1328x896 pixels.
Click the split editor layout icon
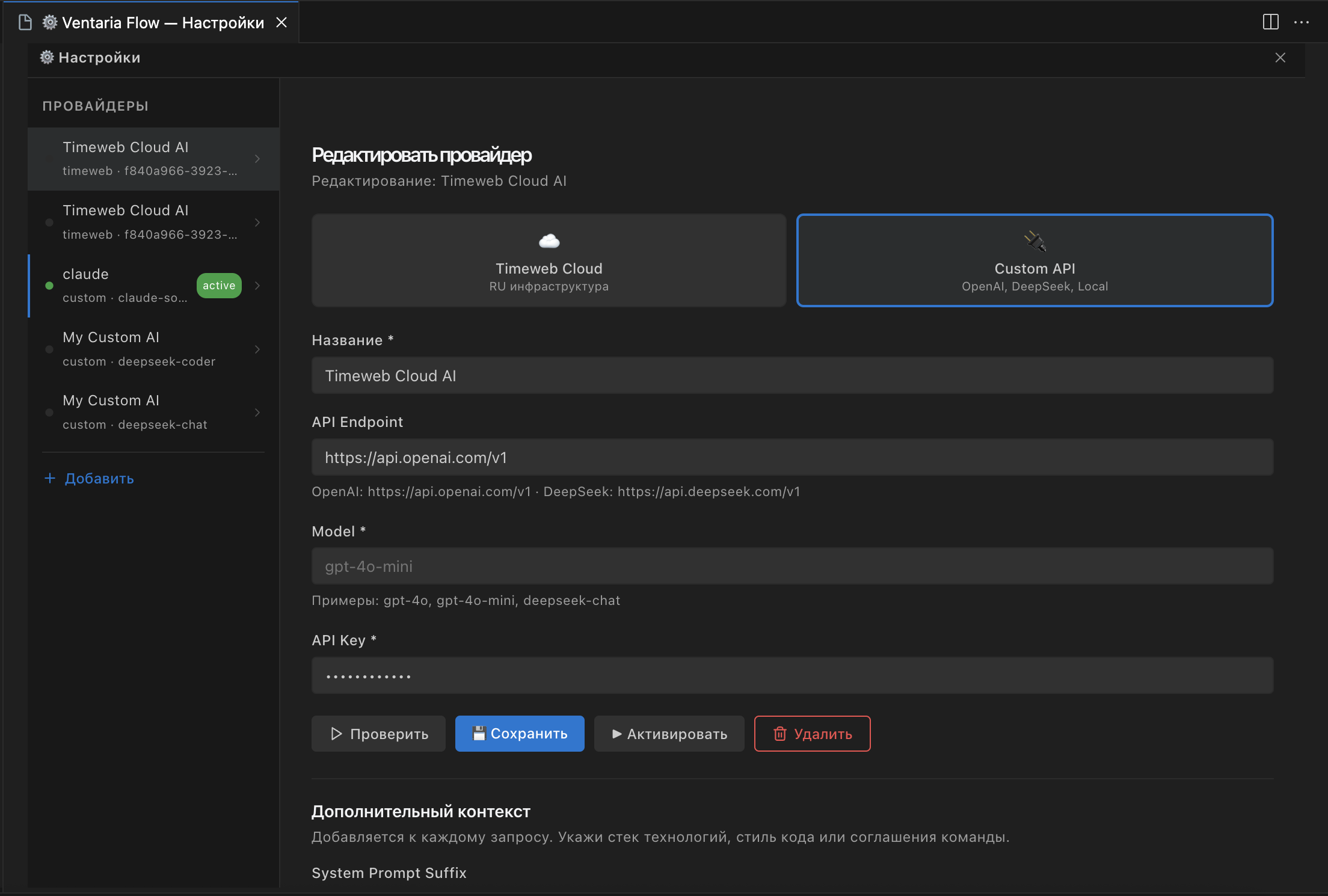pos(1270,22)
